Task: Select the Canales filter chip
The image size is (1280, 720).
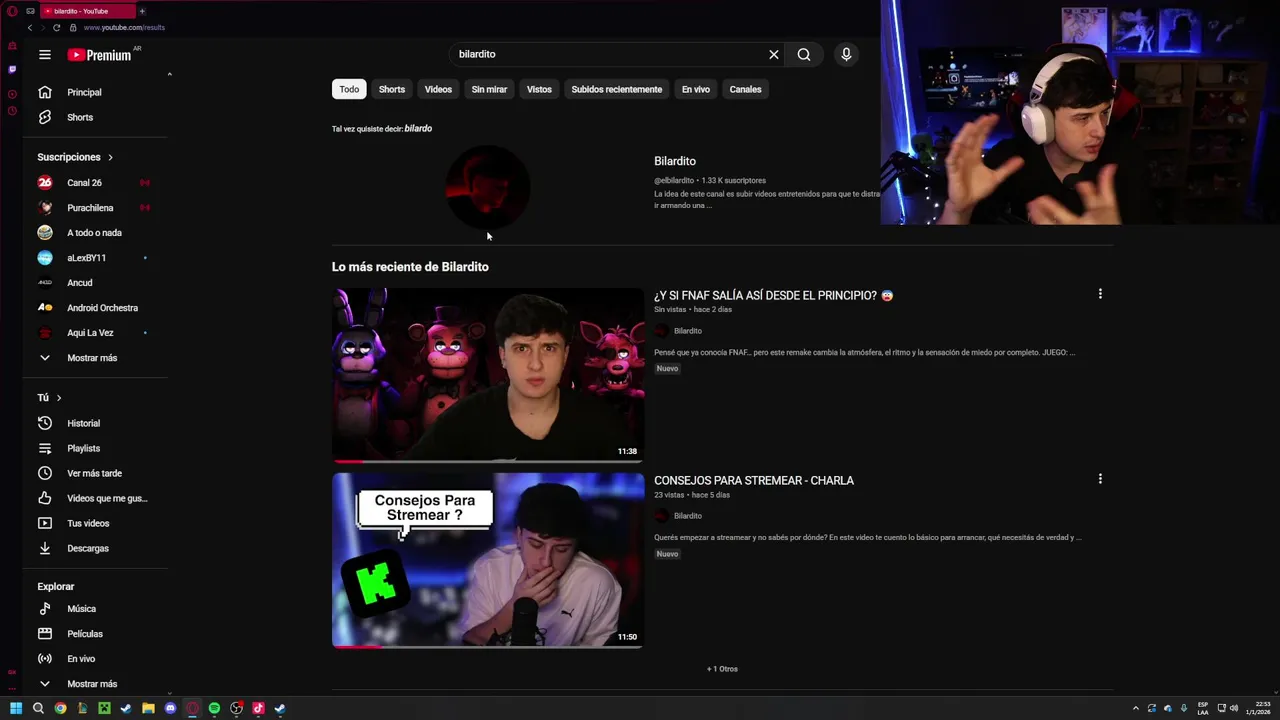Action: pyautogui.click(x=745, y=89)
